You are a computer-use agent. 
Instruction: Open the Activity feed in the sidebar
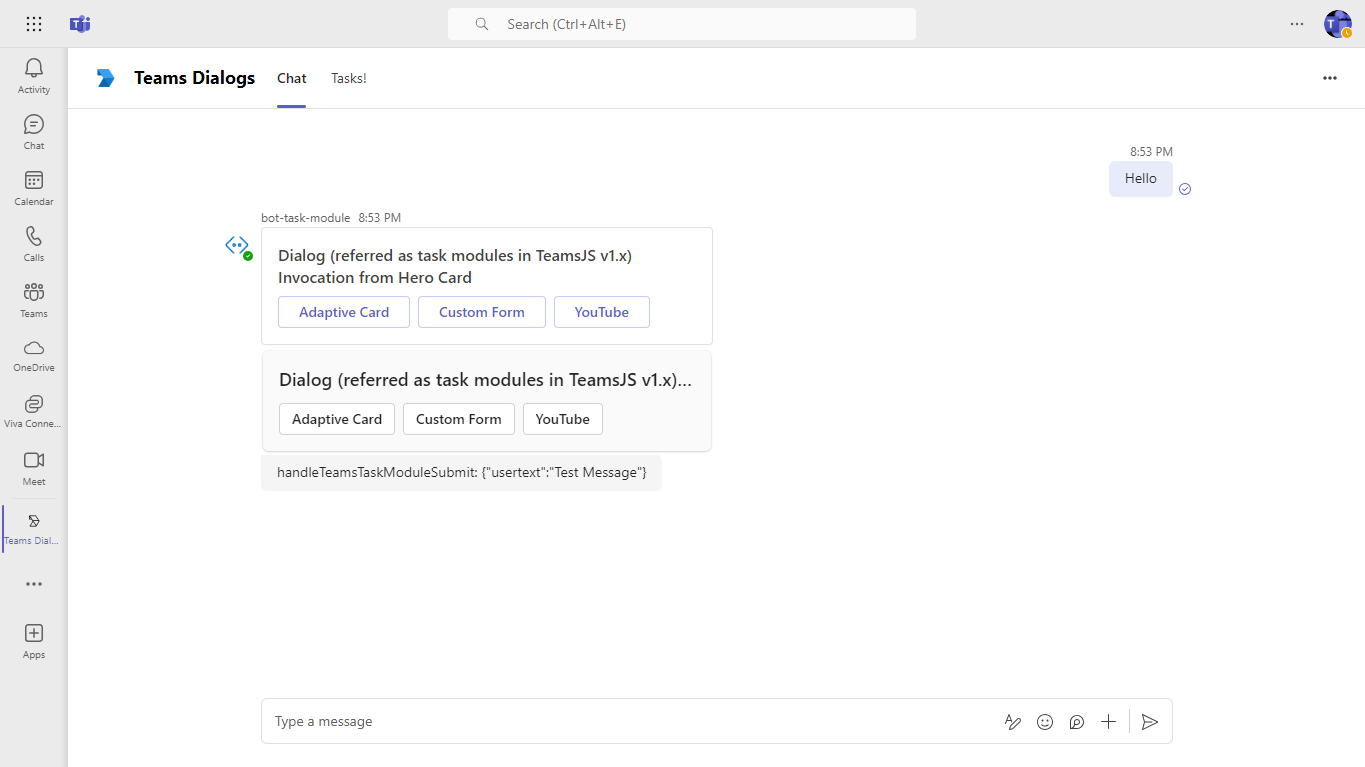33,75
